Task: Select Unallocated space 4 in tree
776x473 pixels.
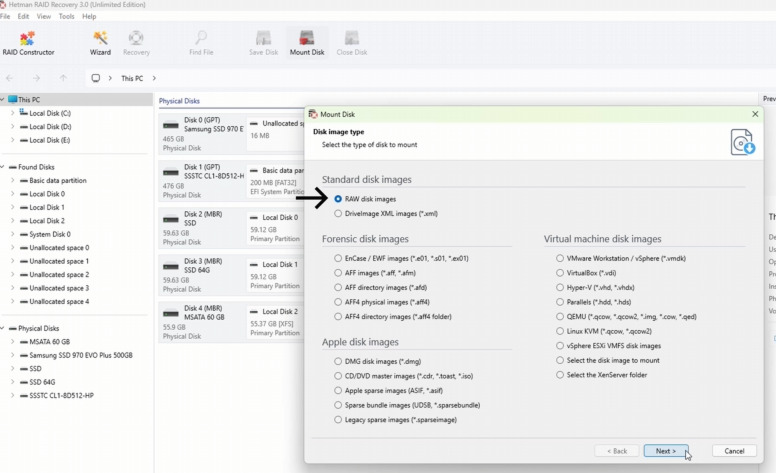Action: tap(59, 301)
